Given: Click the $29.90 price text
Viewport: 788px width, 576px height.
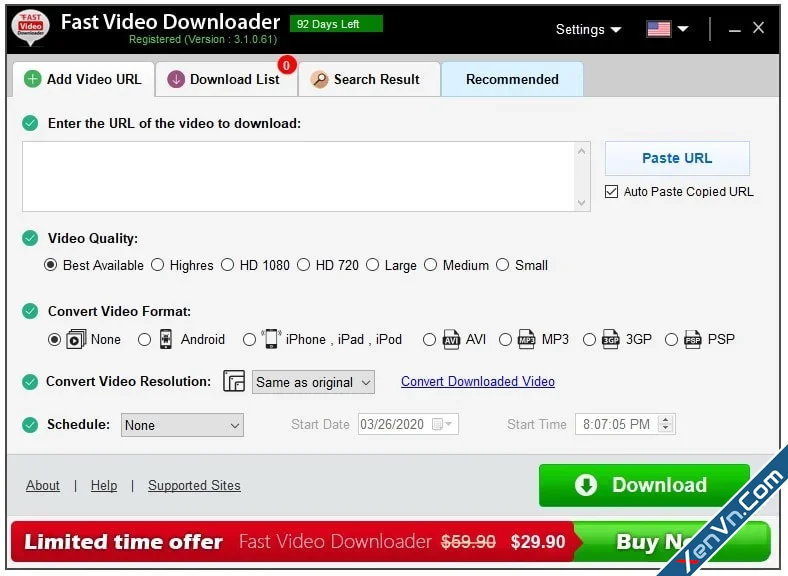Looking at the screenshot, I should point(538,542).
